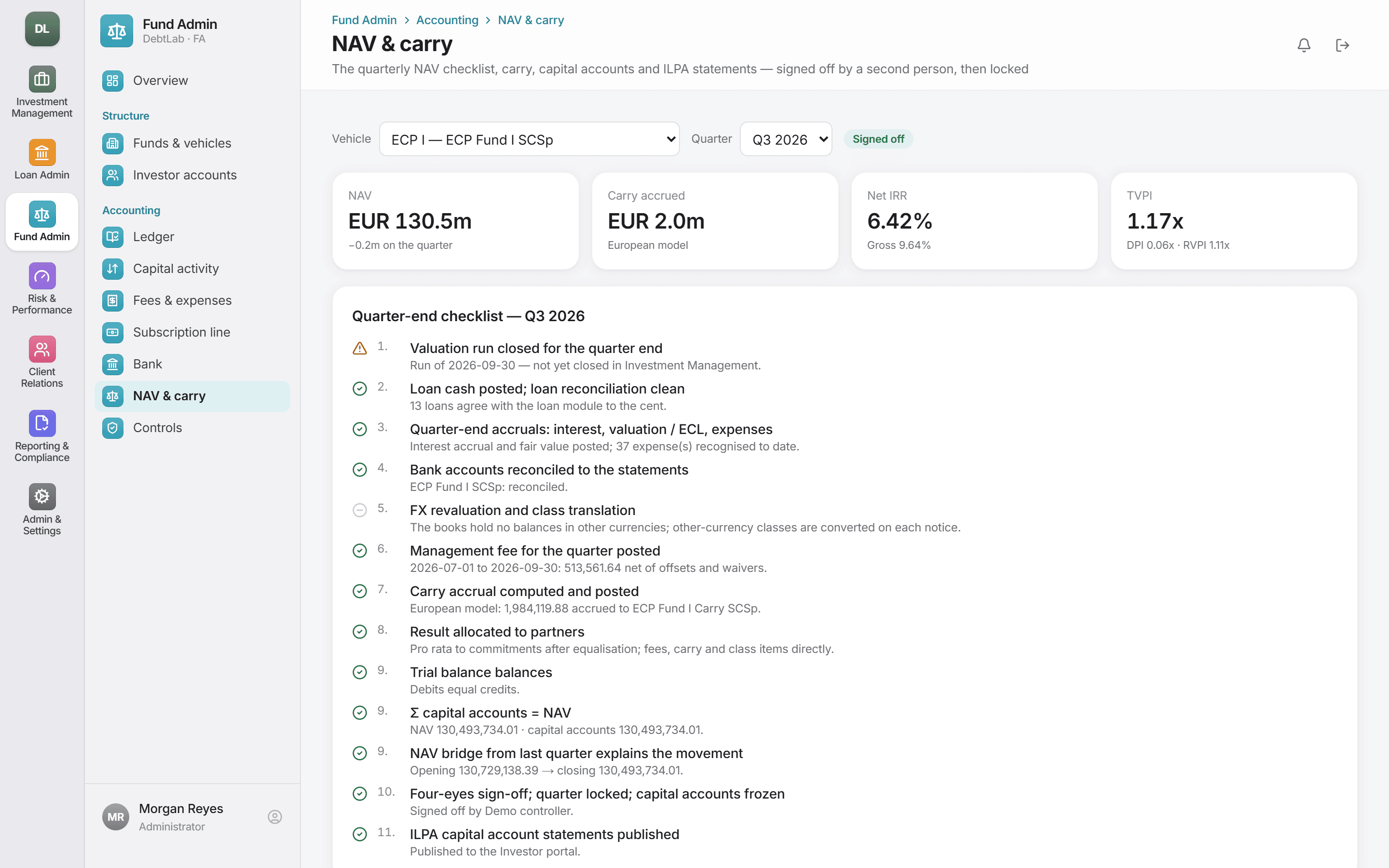
Task: Click the skipped icon on FX revaluation item
Action: (x=359, y=510)
